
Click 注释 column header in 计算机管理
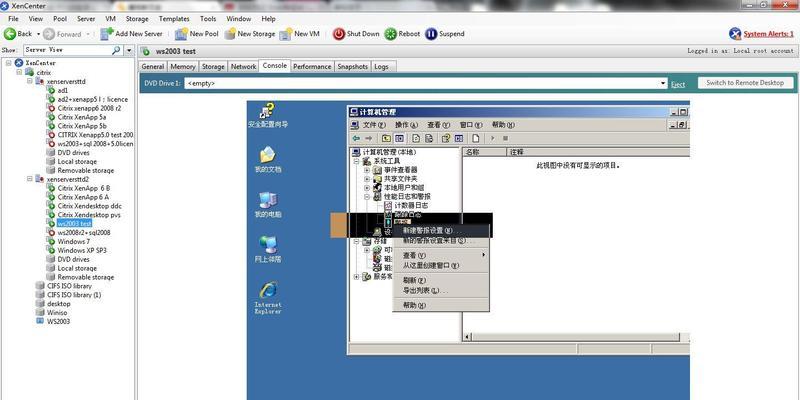tap(597, 152)
